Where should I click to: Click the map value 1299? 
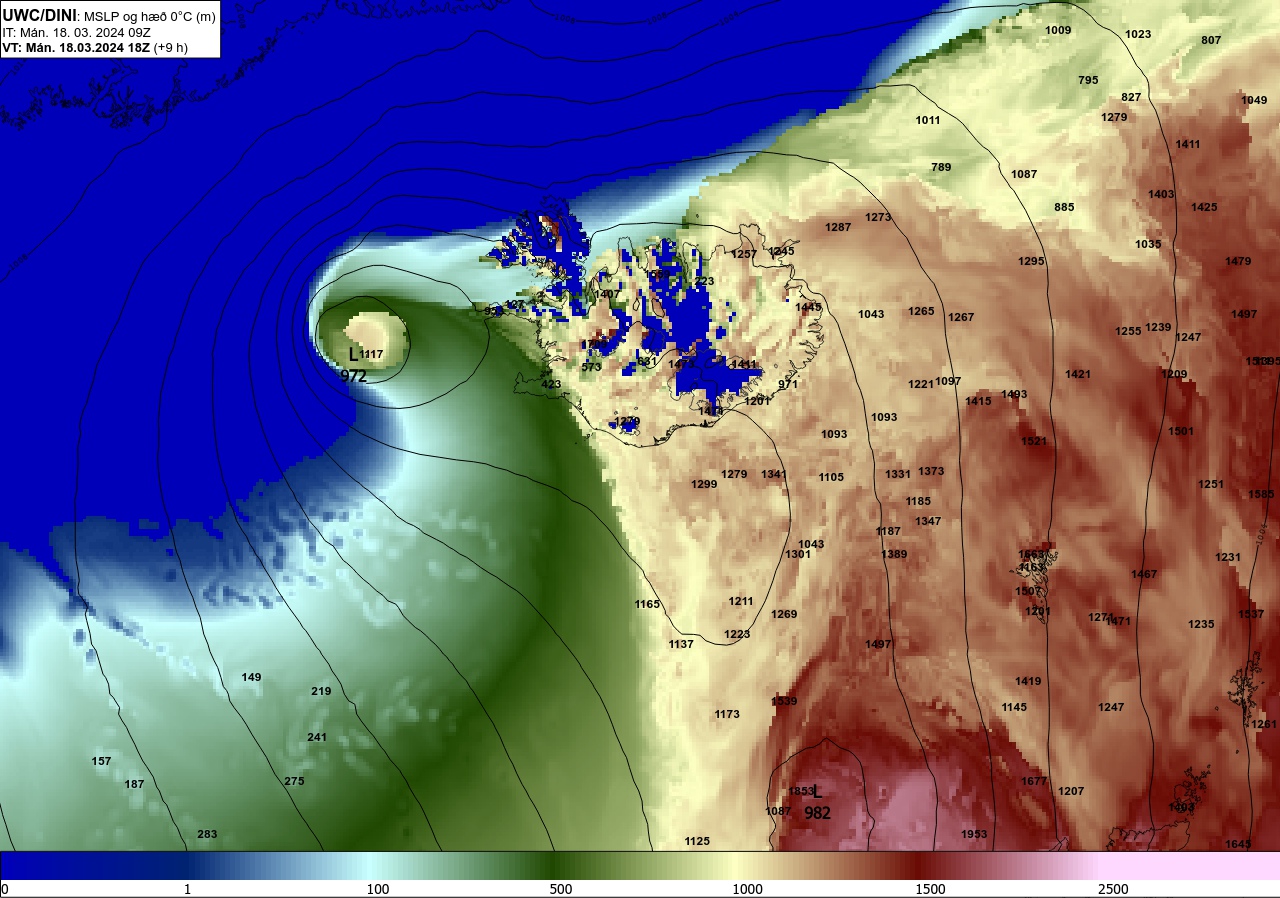tap(704, 484)
